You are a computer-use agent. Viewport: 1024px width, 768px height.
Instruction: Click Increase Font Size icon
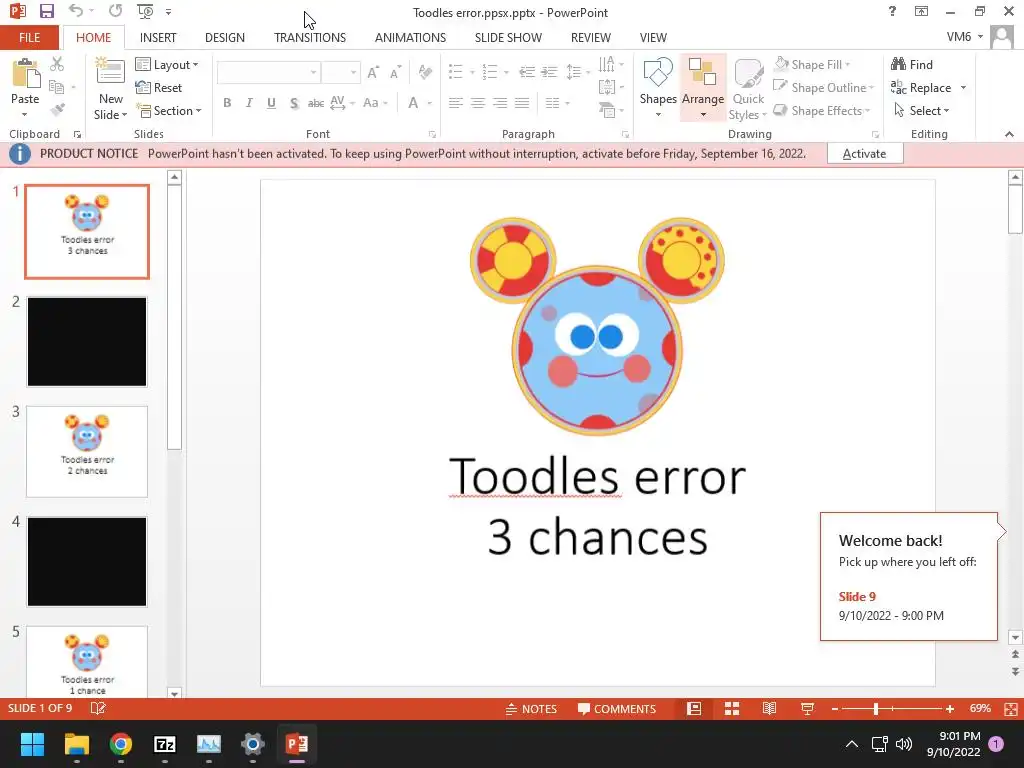tap(373, 72)
